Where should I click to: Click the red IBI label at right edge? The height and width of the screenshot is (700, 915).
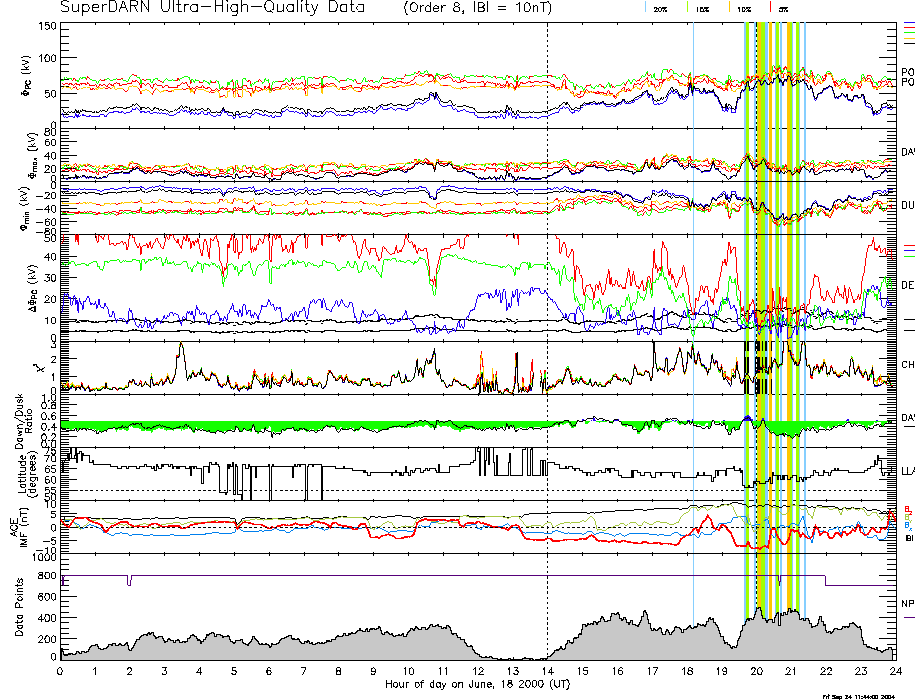coord(908,540)
